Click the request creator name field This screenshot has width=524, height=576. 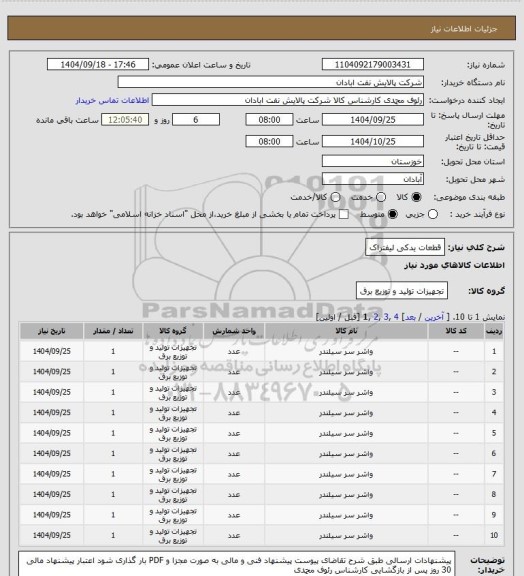(x=288, y=100)
